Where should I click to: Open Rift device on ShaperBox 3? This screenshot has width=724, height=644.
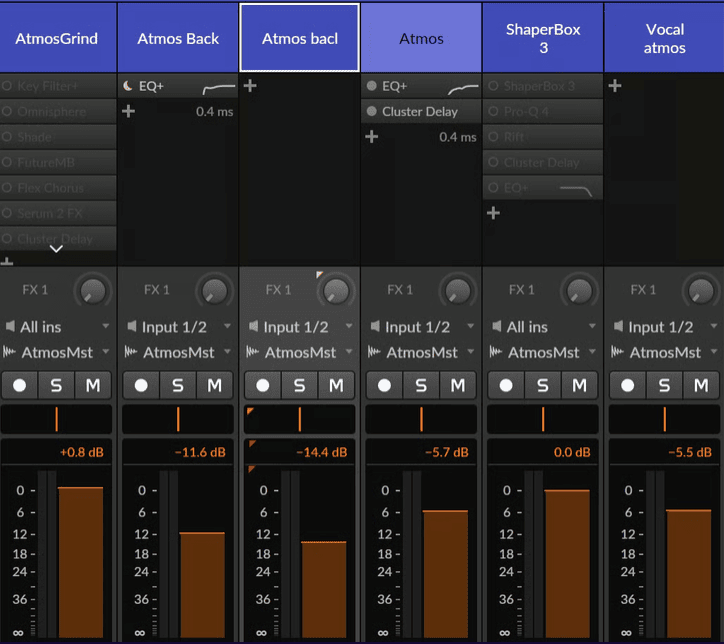(x=543, y=137)
